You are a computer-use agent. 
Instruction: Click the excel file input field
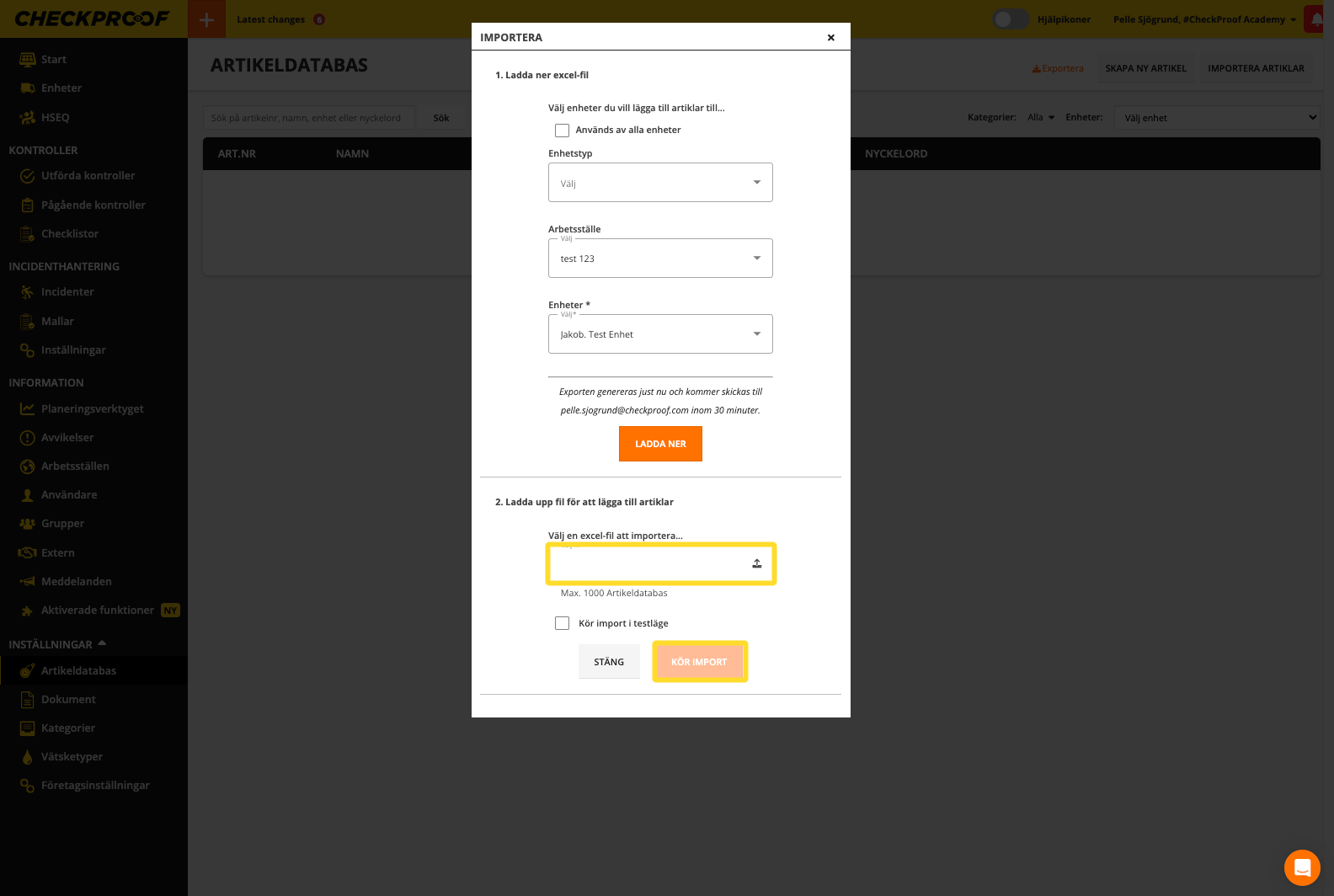coord(648,563)
